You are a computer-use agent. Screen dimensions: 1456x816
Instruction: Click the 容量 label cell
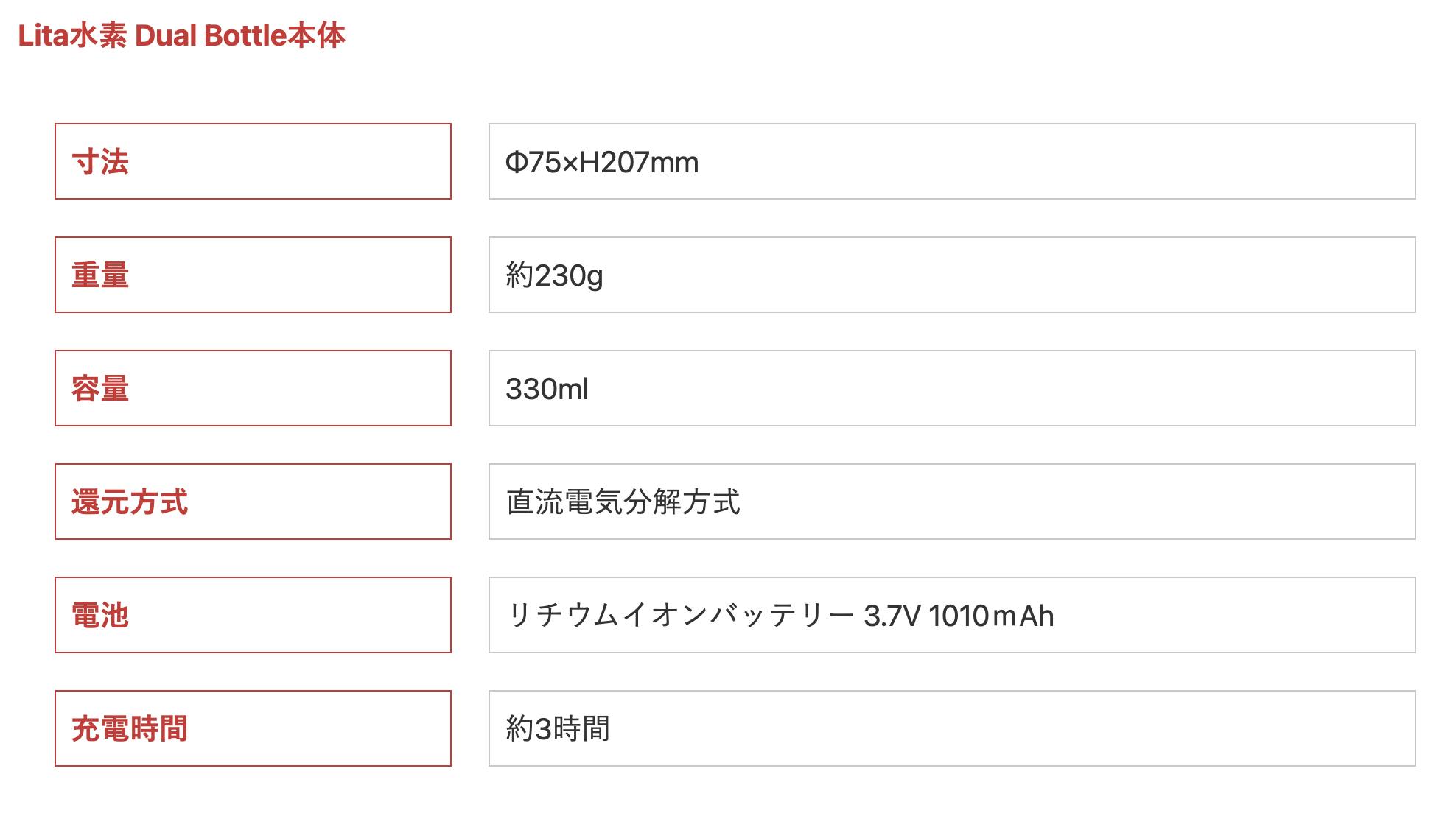click(x=252, y=388)
